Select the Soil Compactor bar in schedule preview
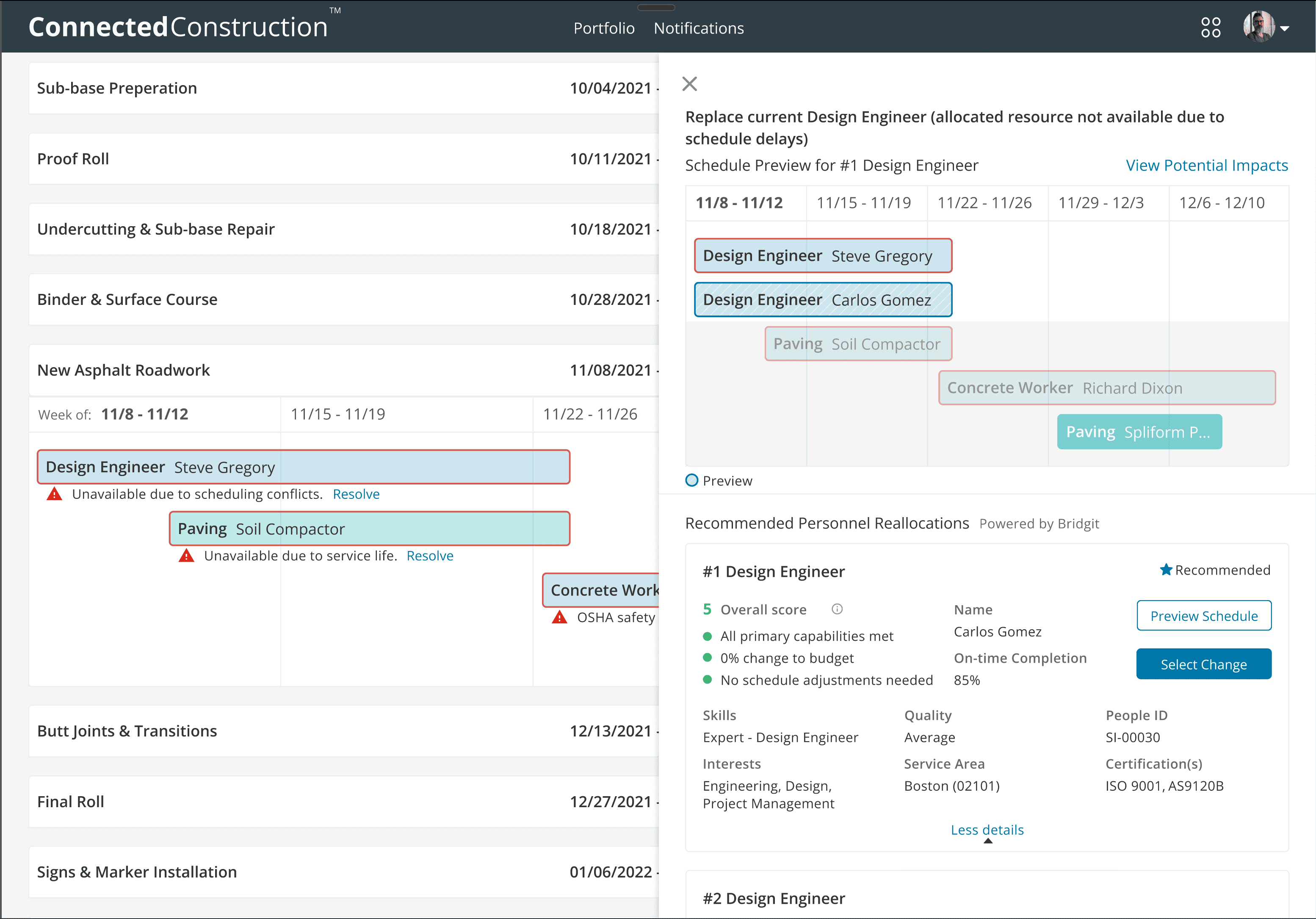 pos(858,343)
